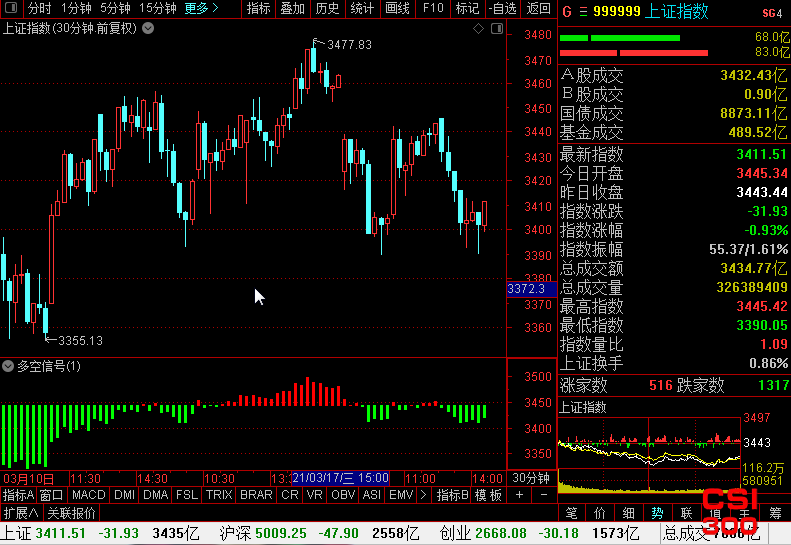Viewport: 791px width, 545px height.
Task: Select the 15分钟 period
Action: (x=157, y=8)
